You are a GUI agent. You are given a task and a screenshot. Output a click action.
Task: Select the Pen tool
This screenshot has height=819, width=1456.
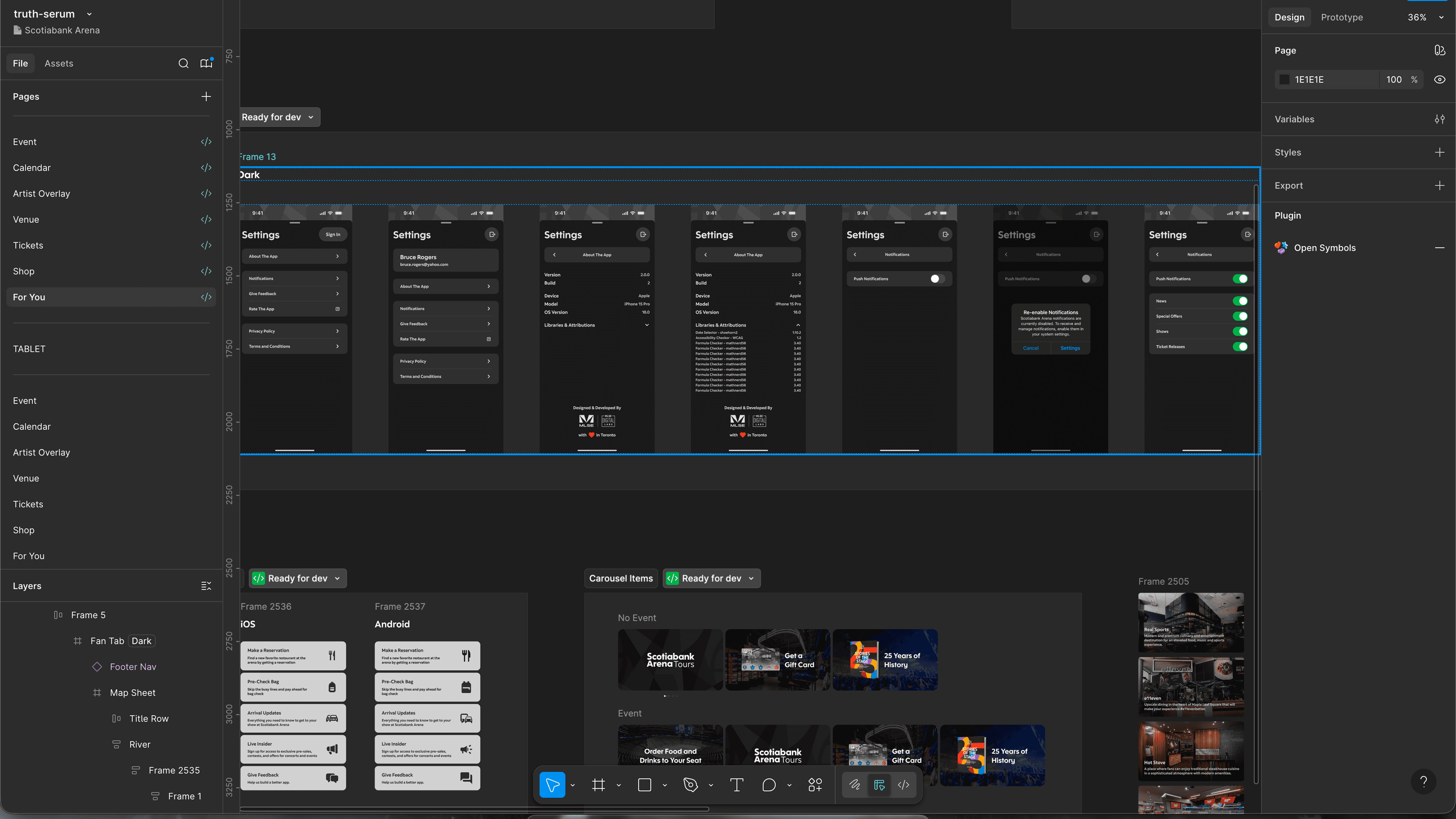(x=690, y=785)
